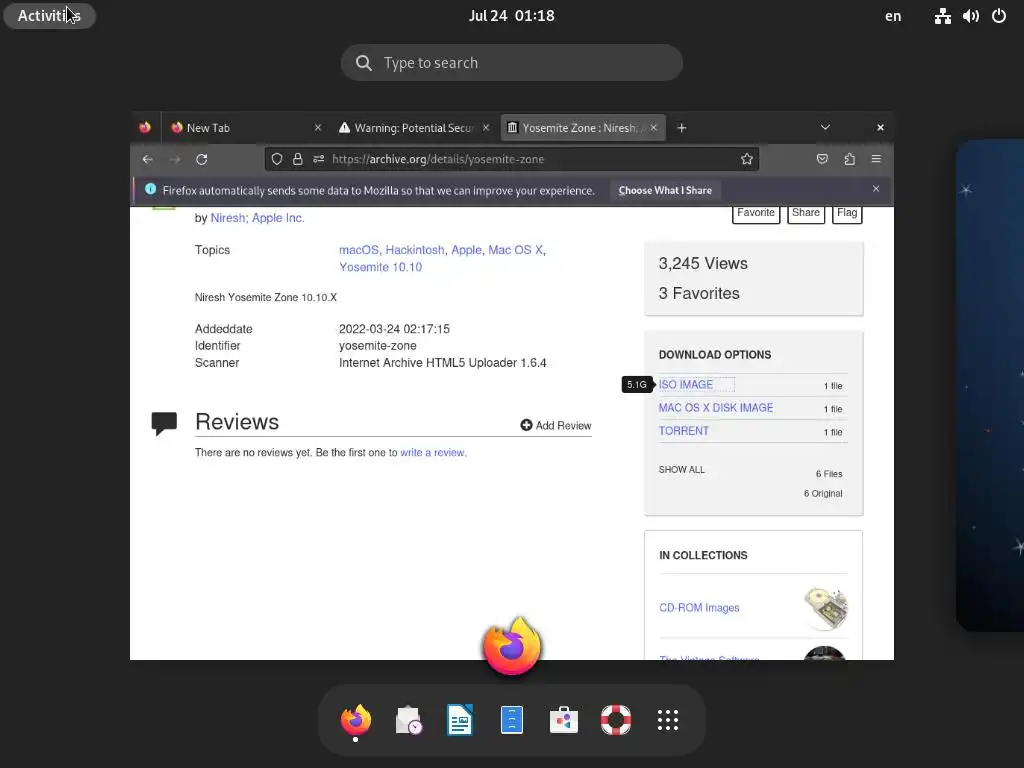Open the Help lifebuoy app
This screenshot has height=768, width=1024.
coord(616,720)
